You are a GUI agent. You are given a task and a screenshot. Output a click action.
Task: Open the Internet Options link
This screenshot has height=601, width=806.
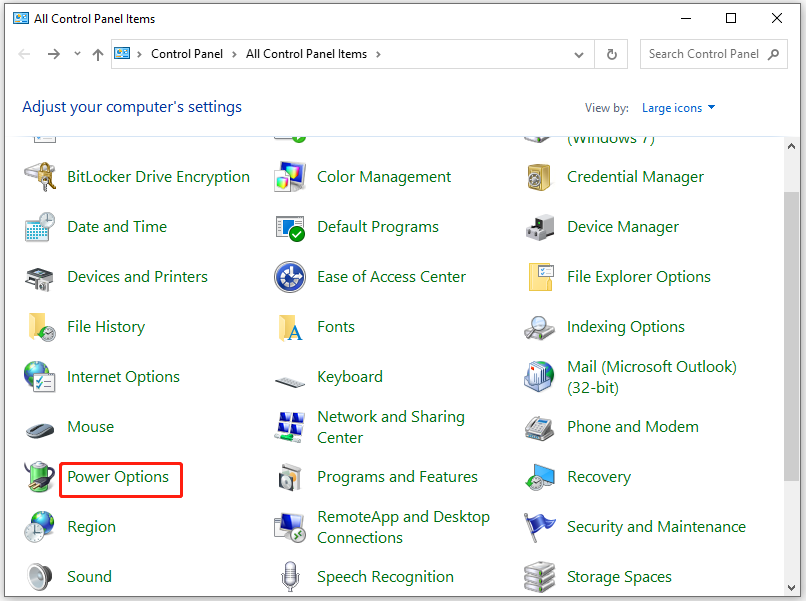tap(124, 377)
